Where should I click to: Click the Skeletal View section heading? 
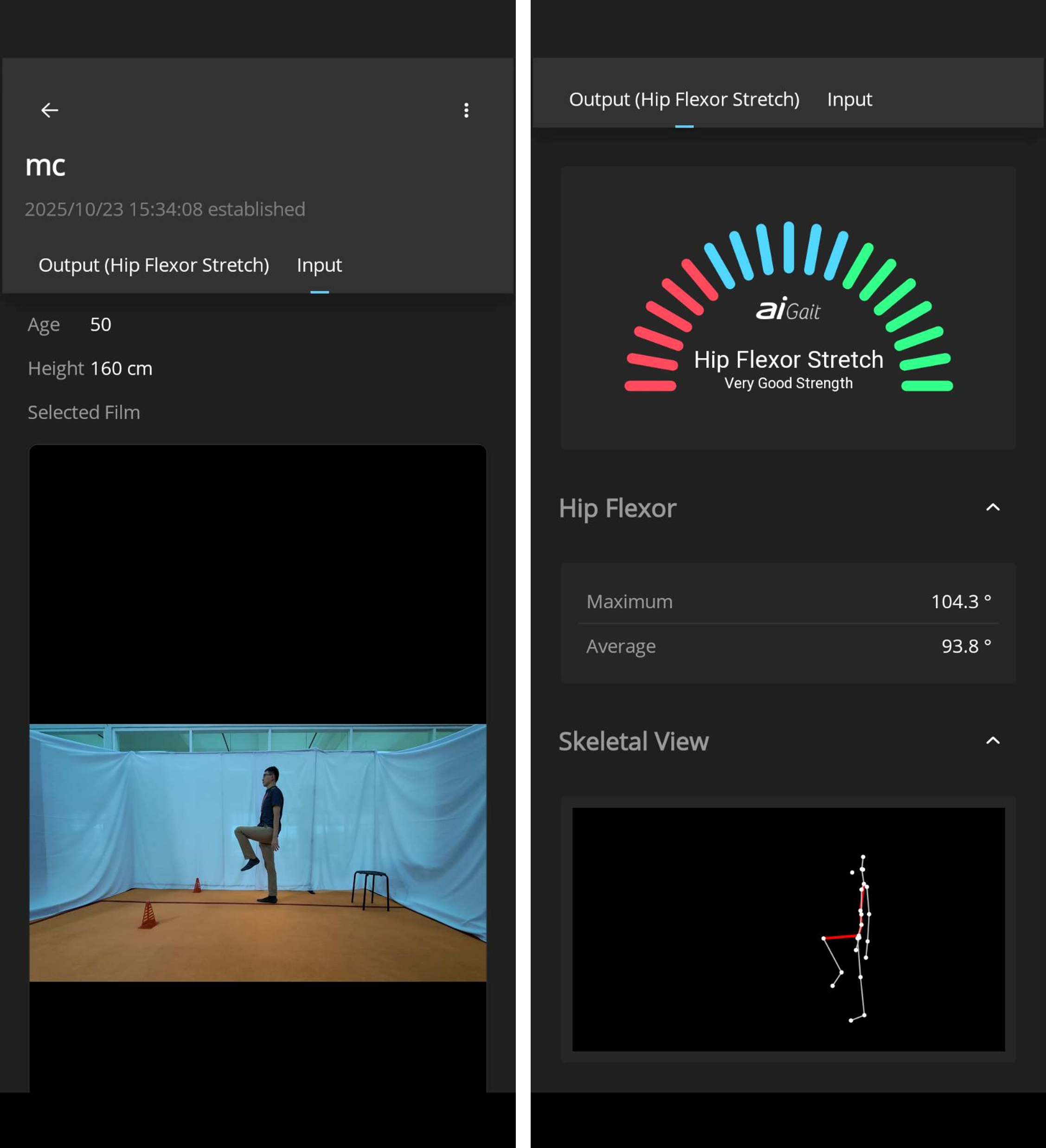(x=633, y=741)
